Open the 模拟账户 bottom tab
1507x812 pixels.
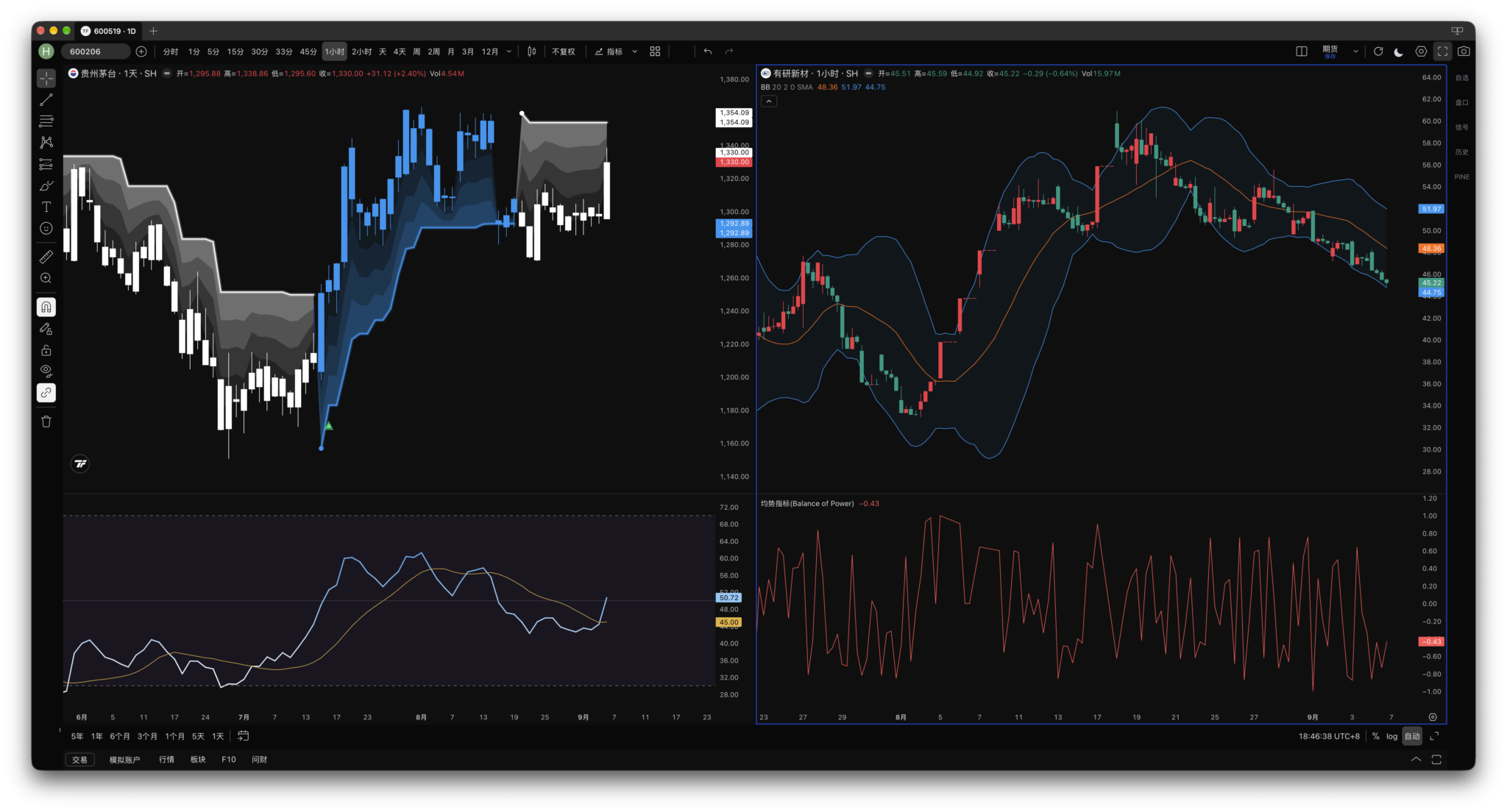tap(124, 760)
